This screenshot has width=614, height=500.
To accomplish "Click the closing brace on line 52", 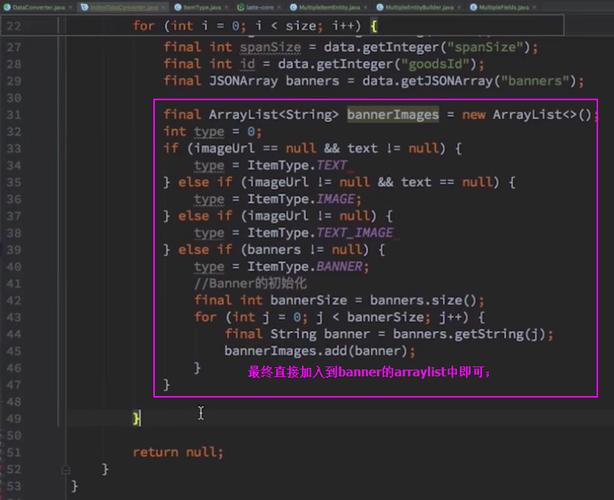I will 105,469.
